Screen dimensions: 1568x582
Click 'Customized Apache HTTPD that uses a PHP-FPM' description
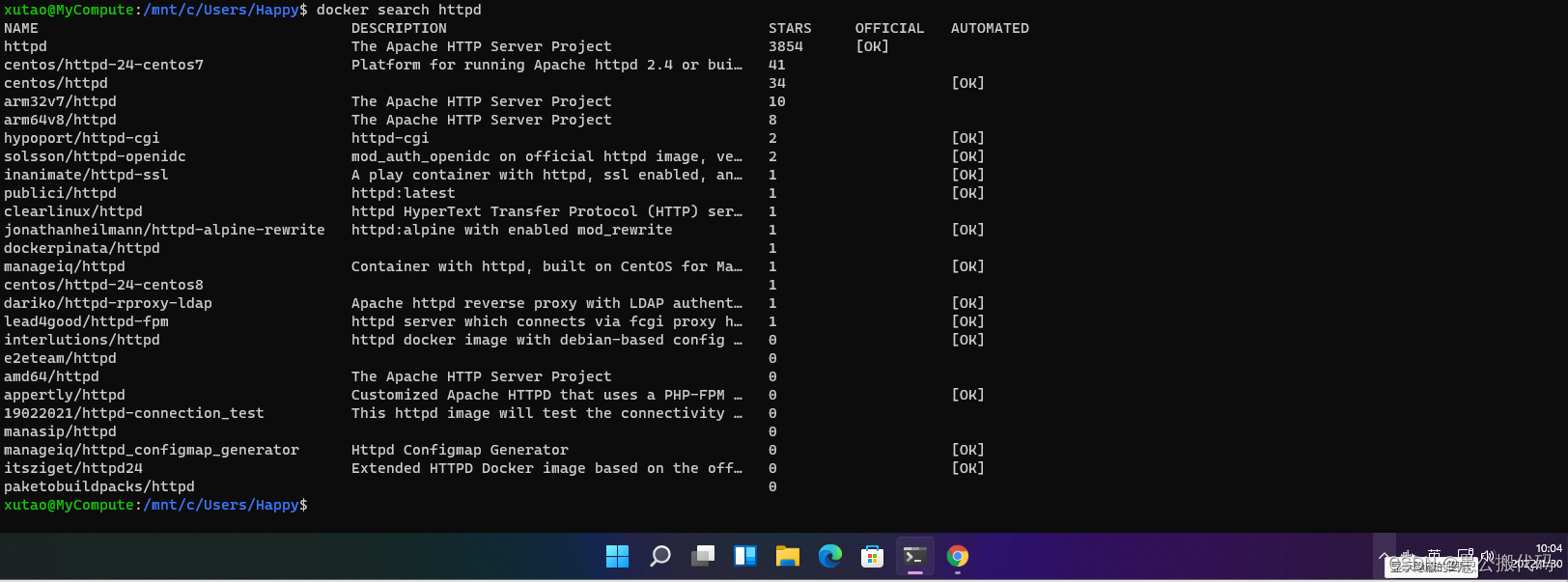point(546,395)
